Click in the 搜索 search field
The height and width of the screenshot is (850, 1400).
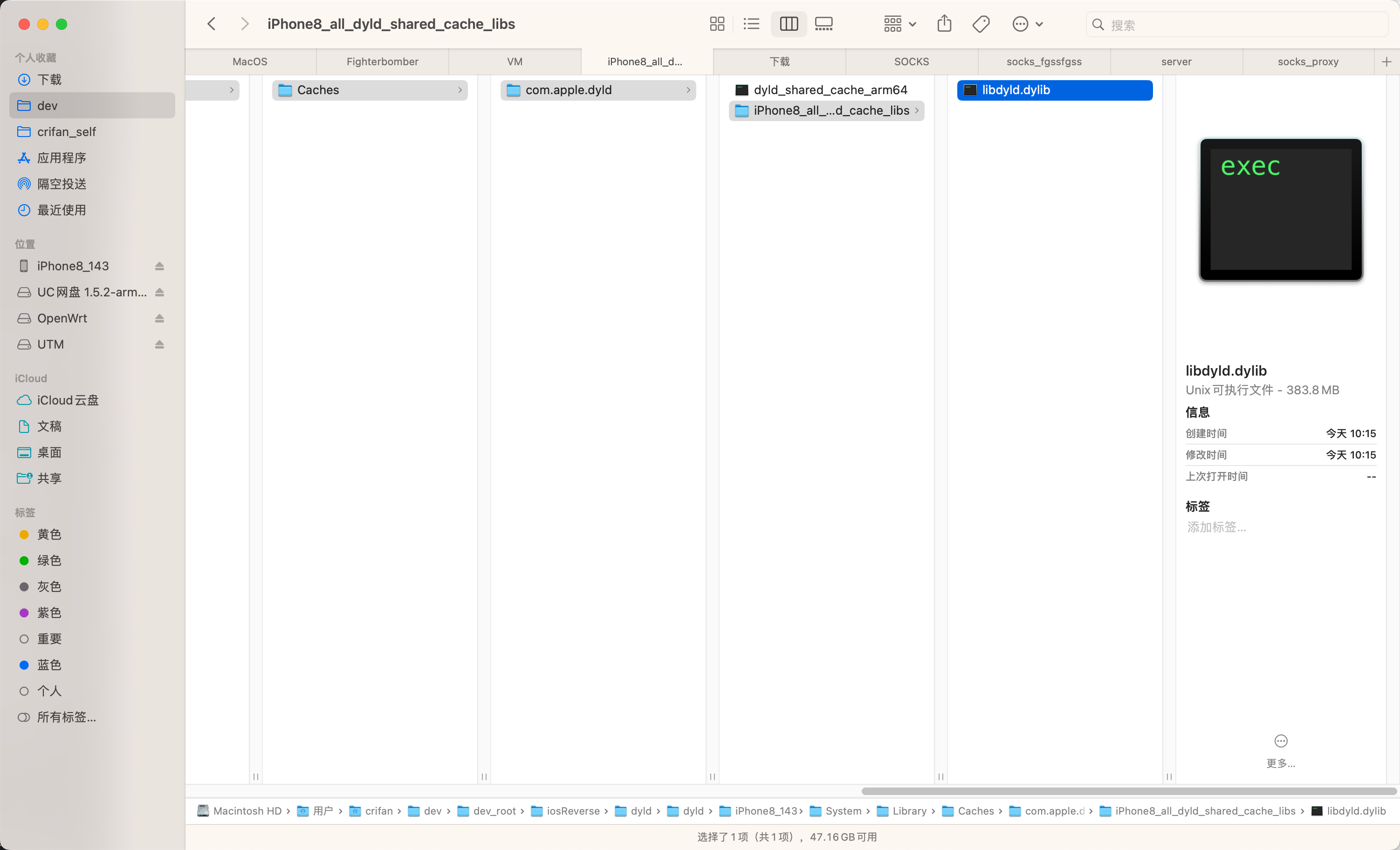pos(1236,24)
